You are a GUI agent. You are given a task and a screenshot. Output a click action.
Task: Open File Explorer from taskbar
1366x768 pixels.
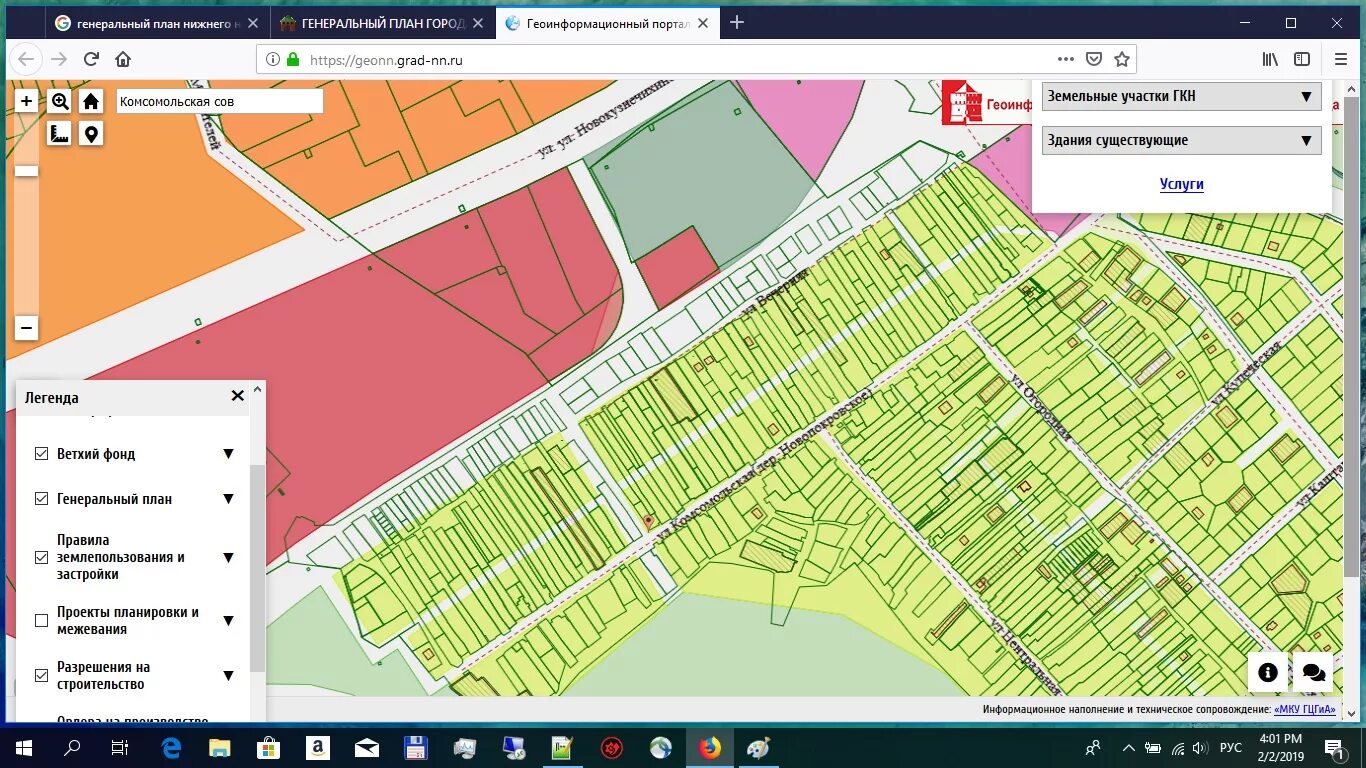tap(220, 747)
